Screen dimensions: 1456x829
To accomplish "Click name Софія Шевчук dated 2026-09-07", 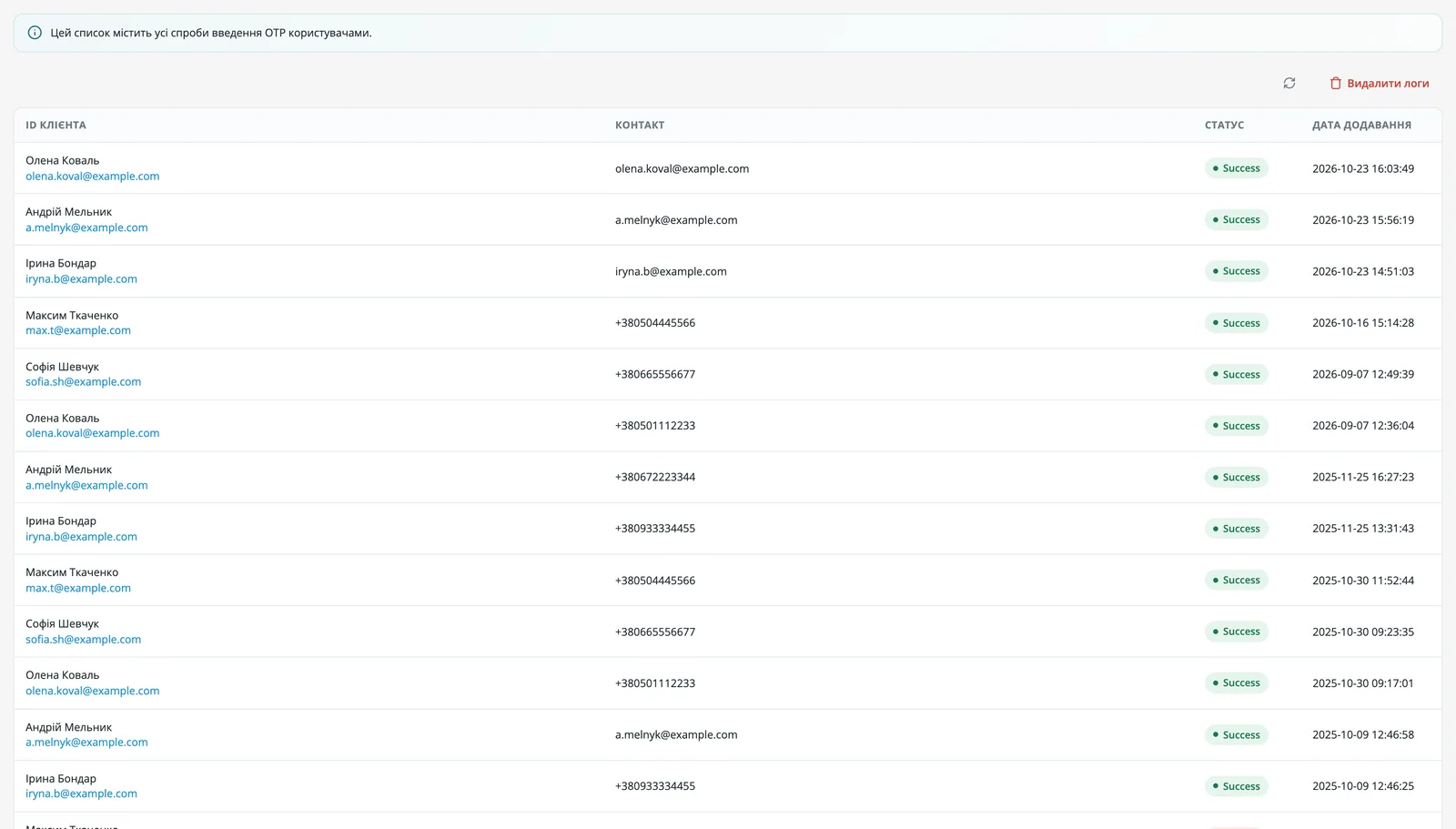I will (62, 367).
